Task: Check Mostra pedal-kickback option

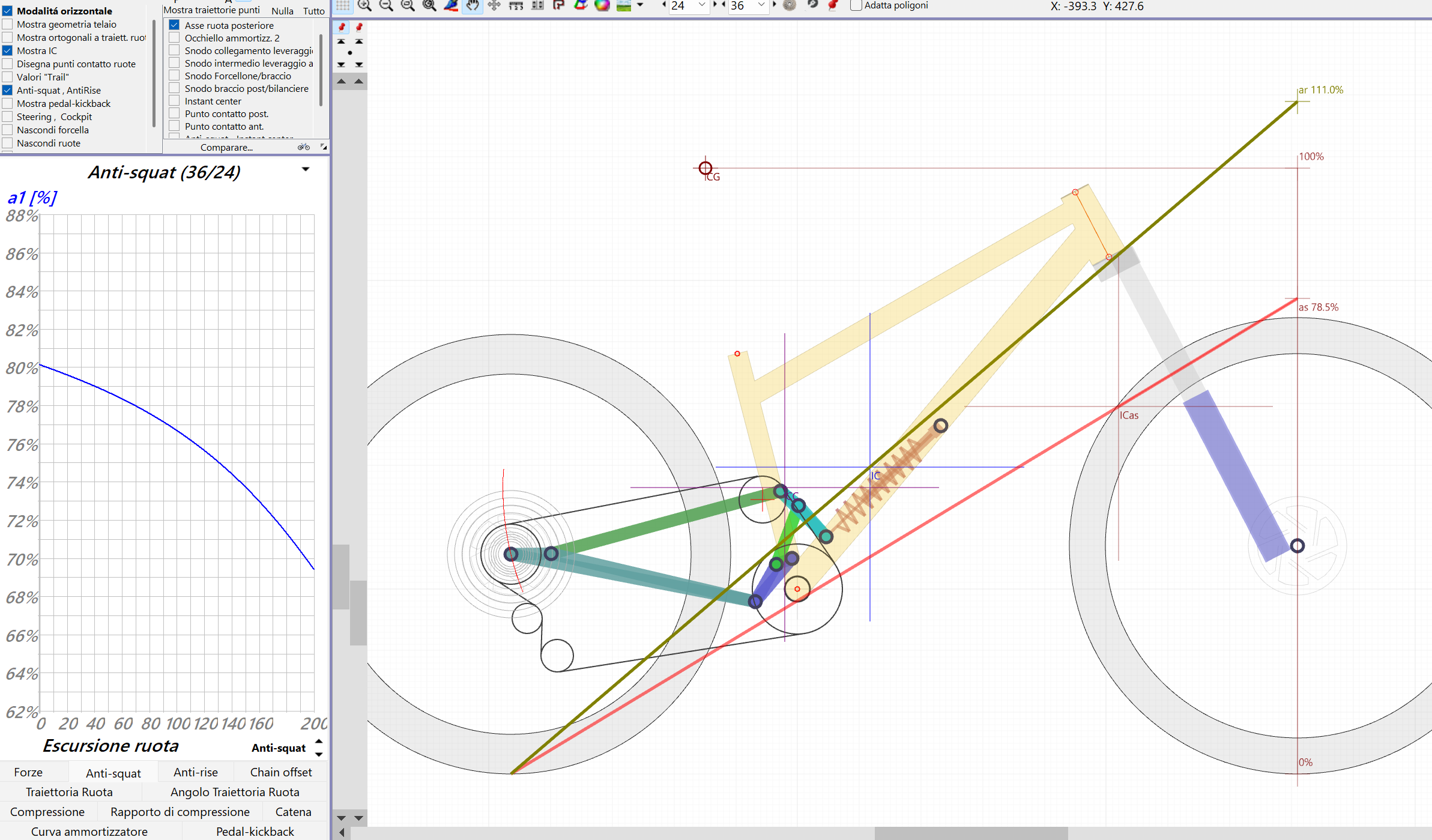Action: click(8, 103)
